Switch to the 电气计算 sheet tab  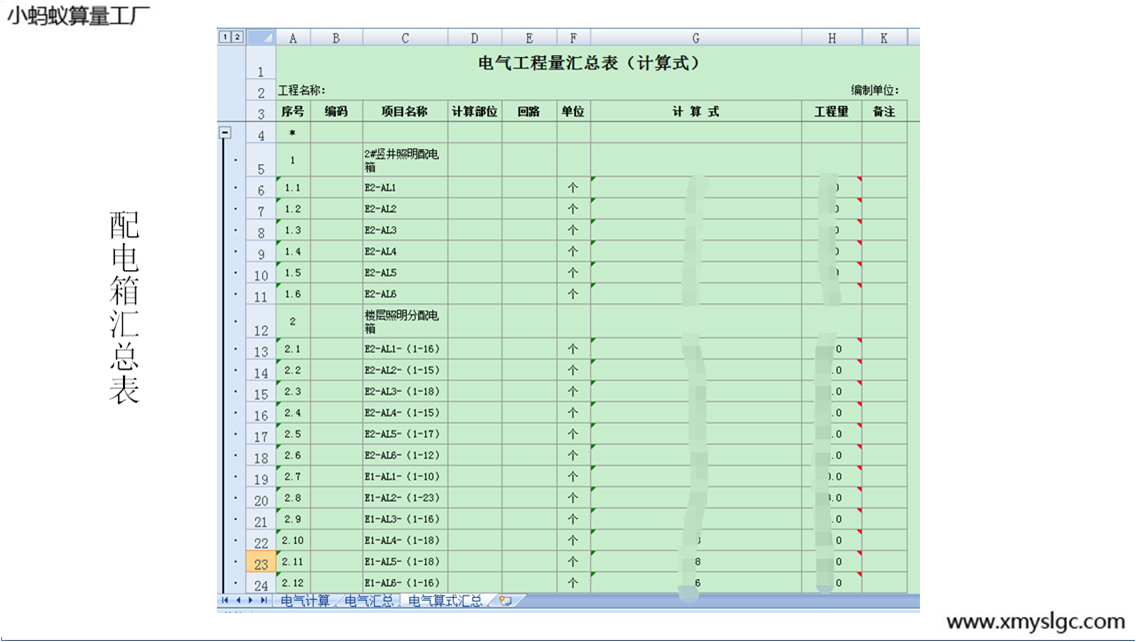click(x=305, y=601)
